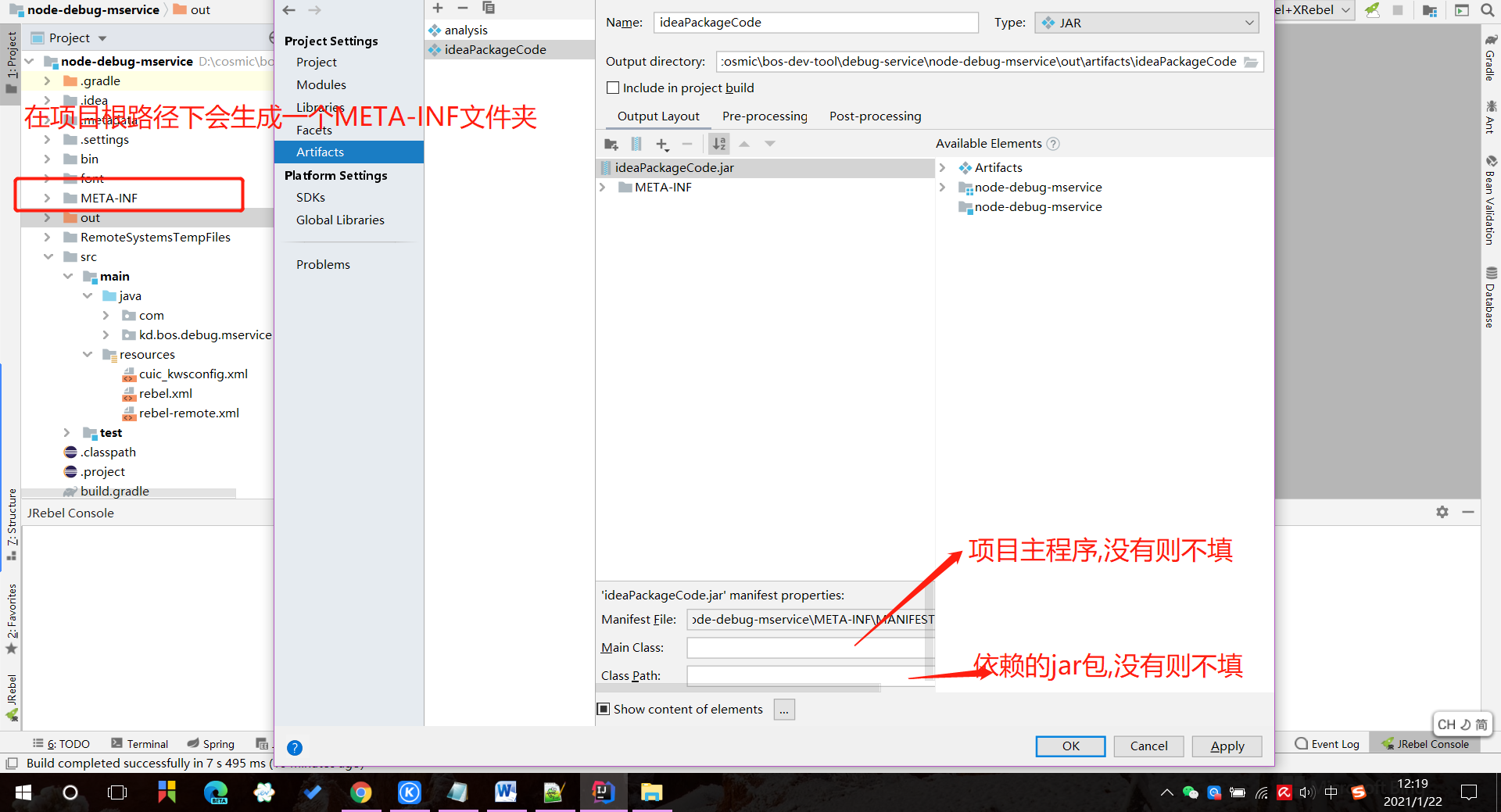The height and width of the screenshot is (812, 1501).
Task: Expand the .gradle folder in the project tree
Action: (x=47, y=81)
